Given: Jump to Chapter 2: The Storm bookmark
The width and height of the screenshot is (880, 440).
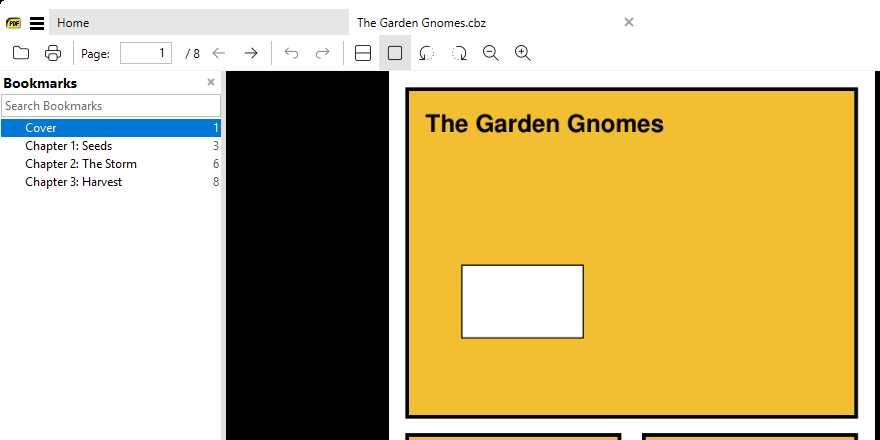Looking at the screenshot, I should [111, 164].
